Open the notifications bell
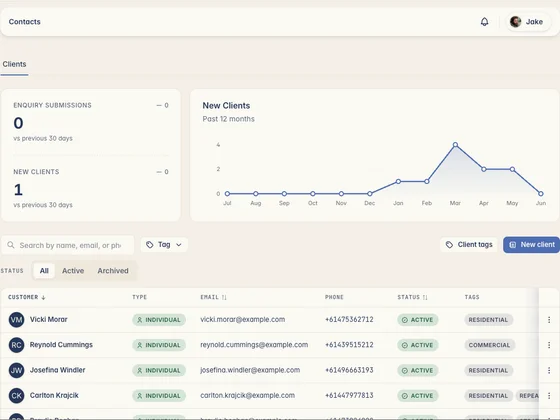 (484, 22)
